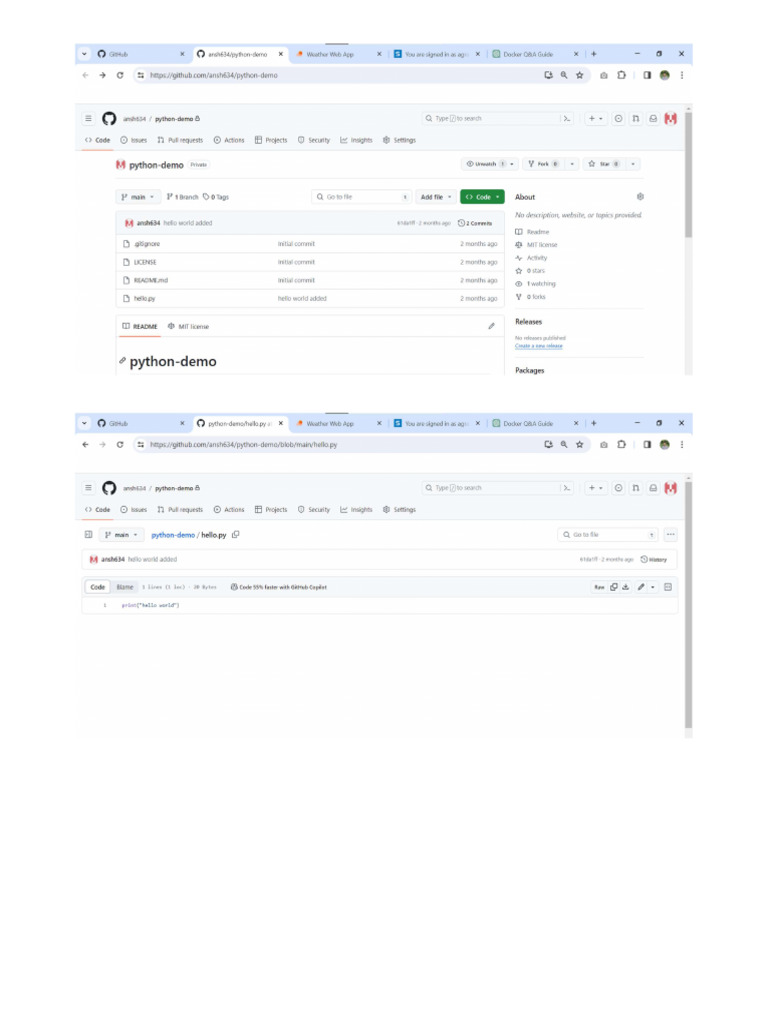Click the bookmark star in repository window's address bar
This screenshot has height=1024, width=768.
579,75
